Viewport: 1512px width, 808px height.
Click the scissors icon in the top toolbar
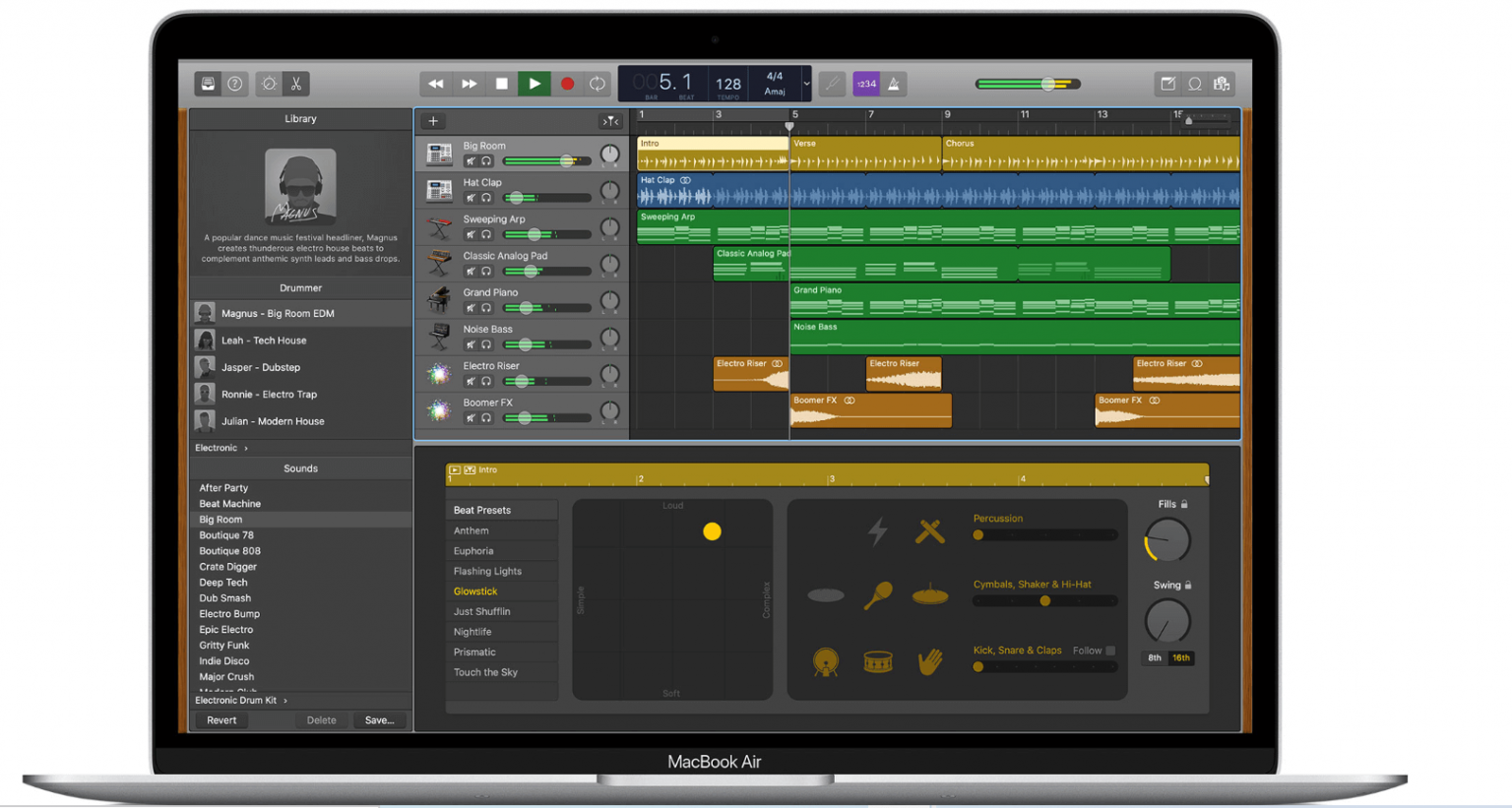click(295, 84)
